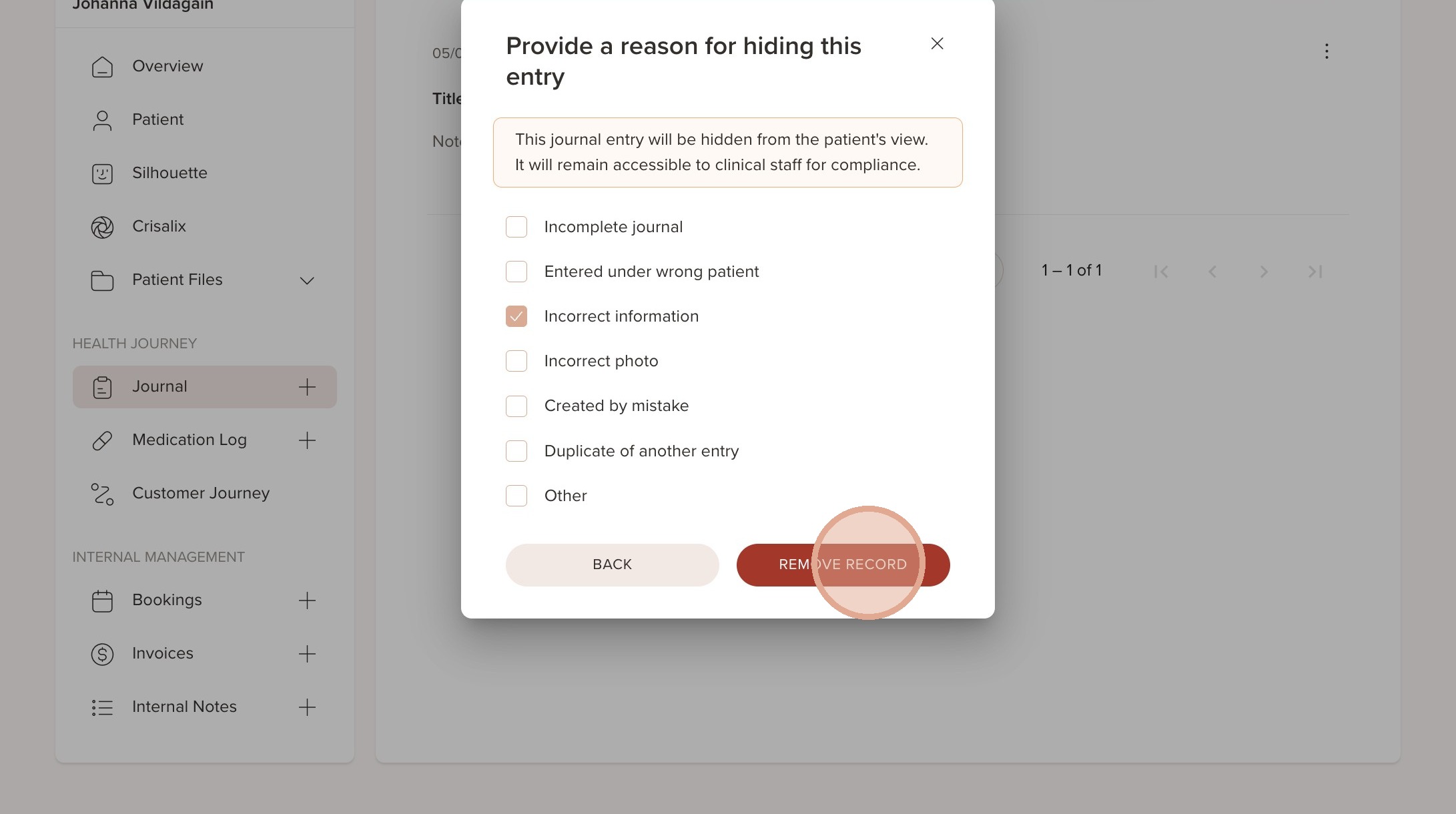Open the Customer Journey menu item
The width and height of the screenshot is (1456, 814).
point(200,494)
